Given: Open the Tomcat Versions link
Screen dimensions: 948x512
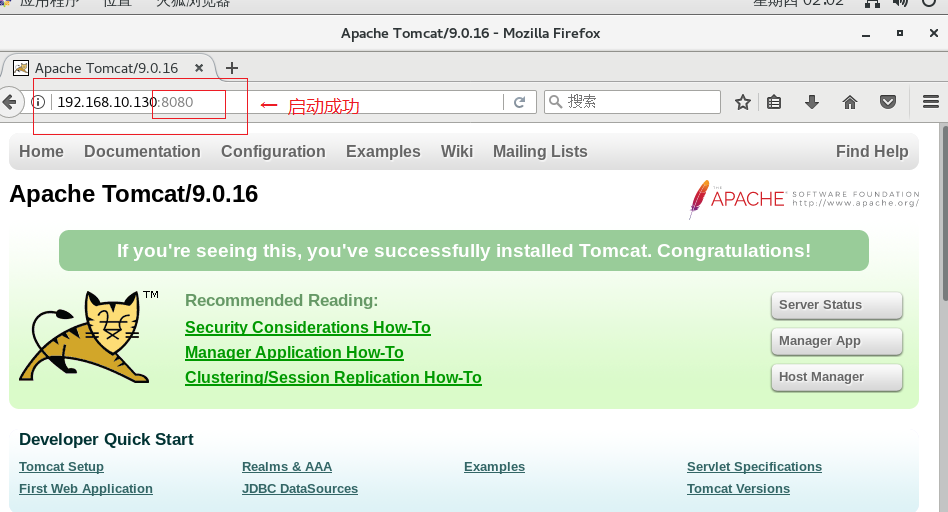Looking at the screenshot, I should point(738,488).
